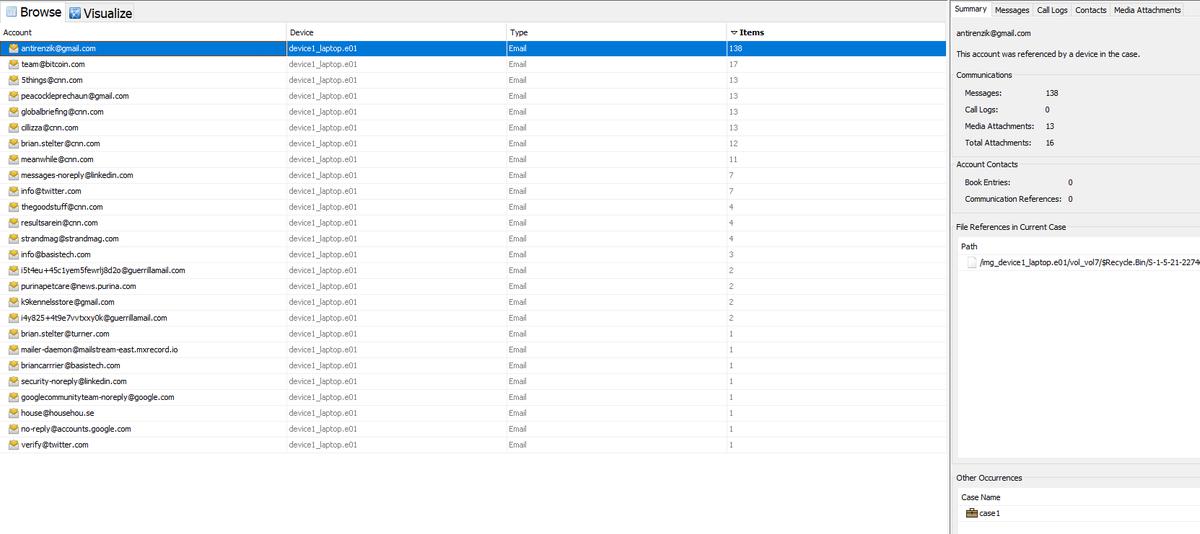Click the email icon beside team@bitcoin.com

[x=13, y=64]
